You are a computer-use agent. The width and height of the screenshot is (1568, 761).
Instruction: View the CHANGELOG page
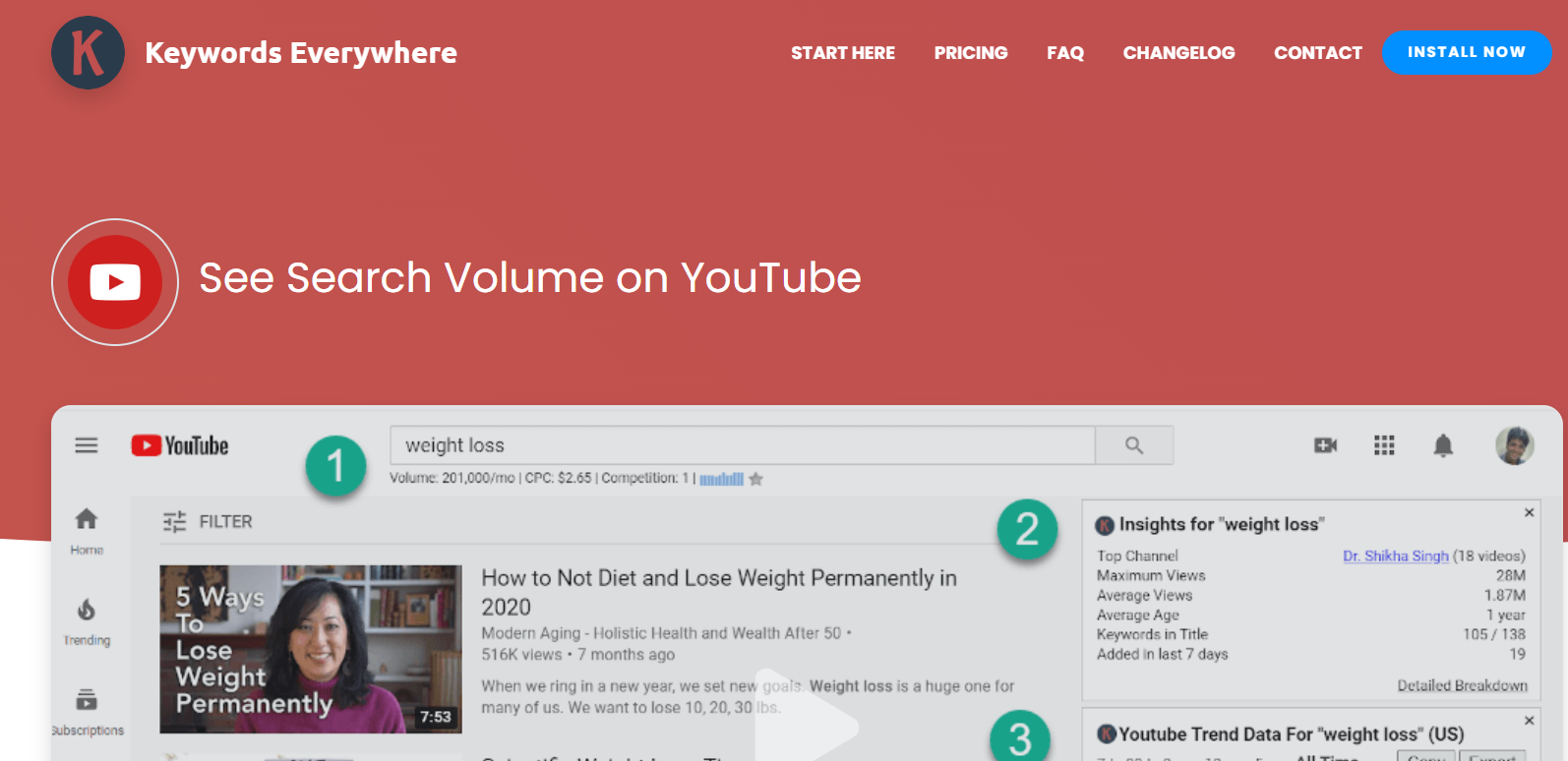click(x=1178, y=53)
